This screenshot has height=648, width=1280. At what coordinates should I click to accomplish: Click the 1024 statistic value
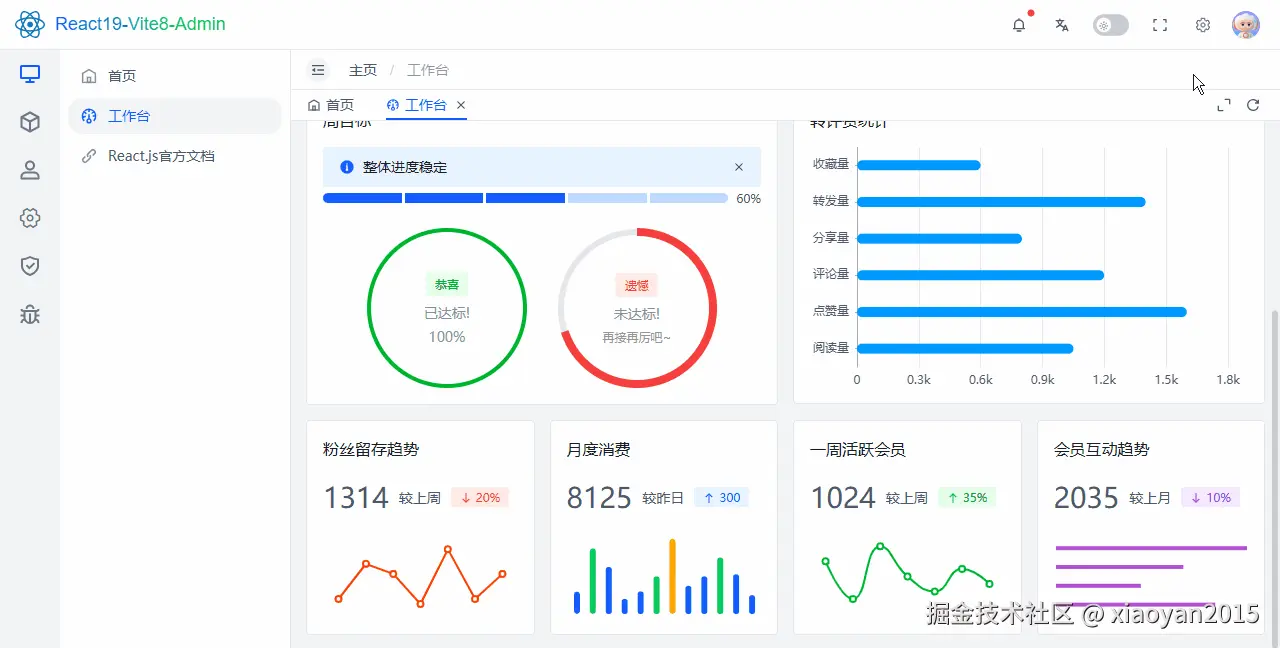843,498
